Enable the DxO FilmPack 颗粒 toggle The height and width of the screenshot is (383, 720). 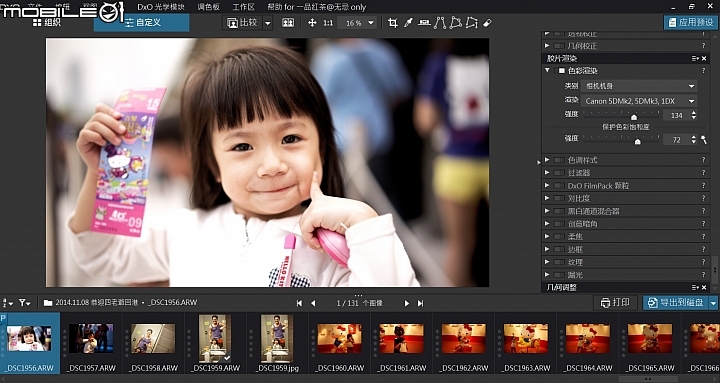[x=559, y=186]
